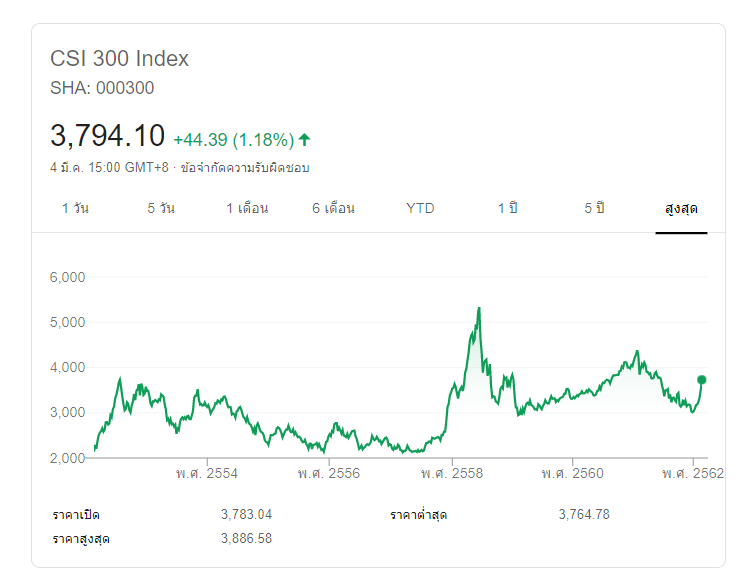Click the พ.ศ. 2558 axis label
This screenshot has height=588, width=746.
[x=451, y=473]
